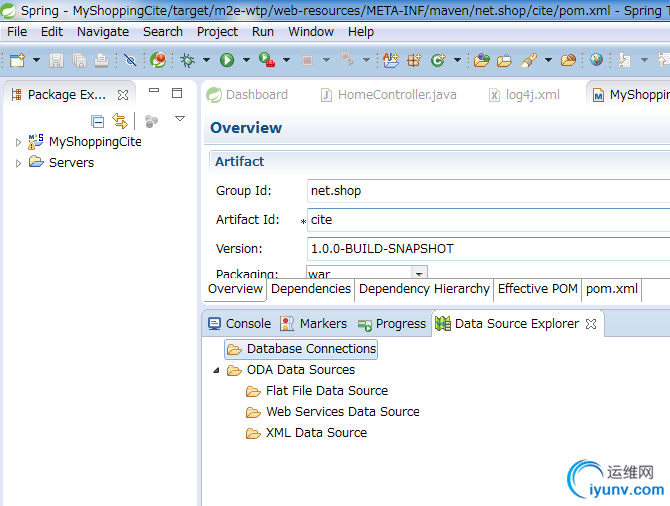The height and width of the screenshot is (506, 670).
Task: Switch to the Dependencies POM tab
Action: (x=311, y=289)
